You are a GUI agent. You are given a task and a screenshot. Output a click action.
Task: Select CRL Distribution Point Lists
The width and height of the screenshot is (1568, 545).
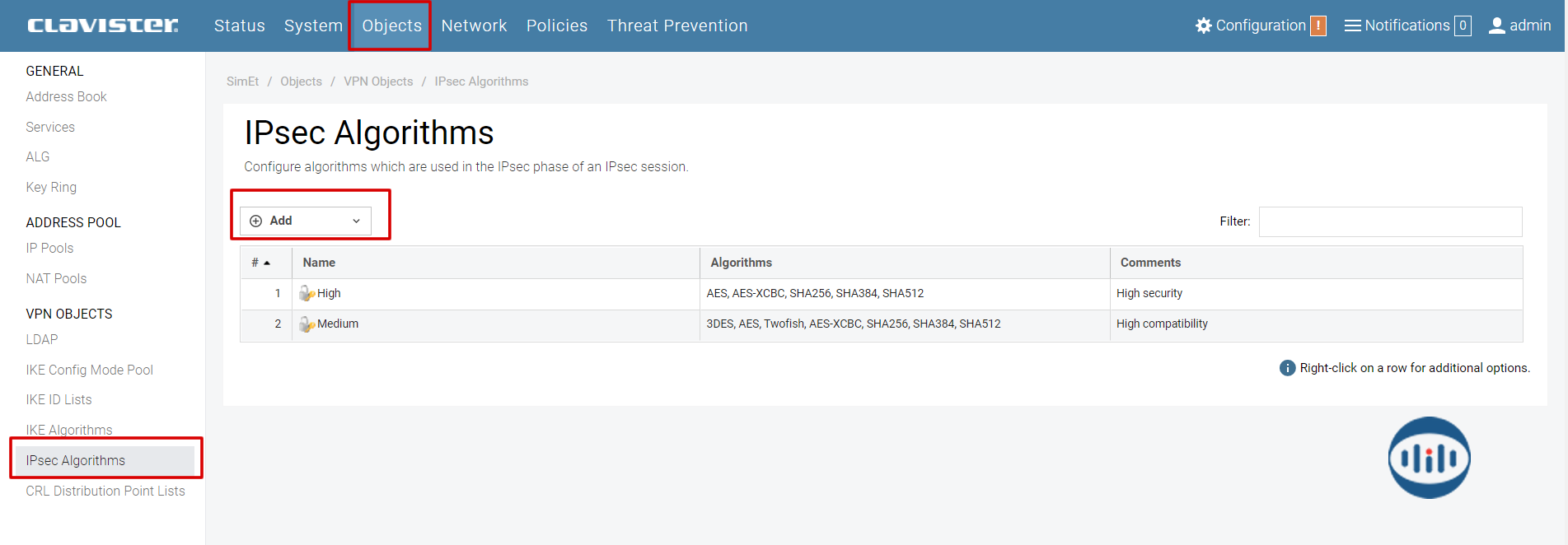click(105, 491)
